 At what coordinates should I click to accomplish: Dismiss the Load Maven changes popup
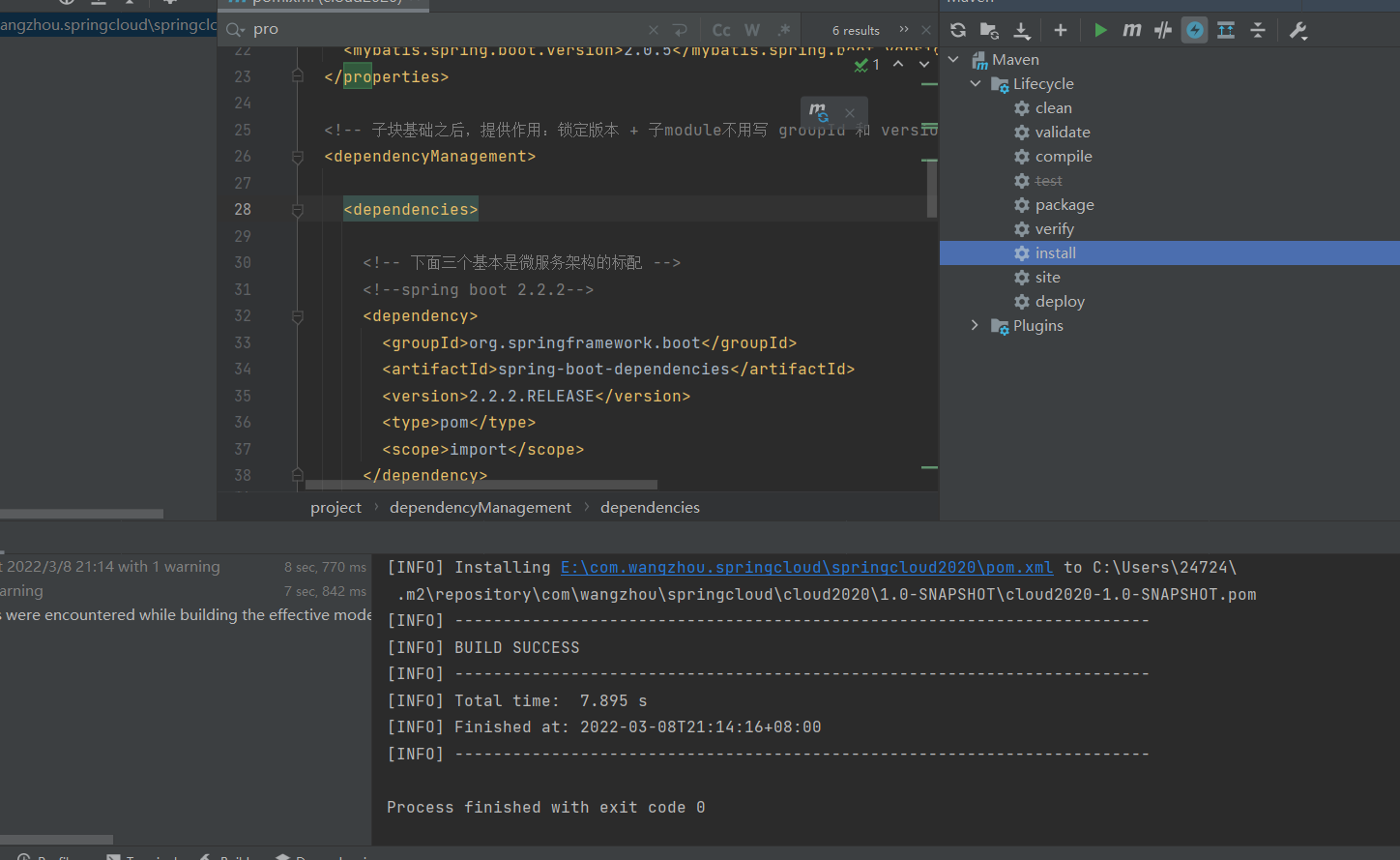tap(850, 112)
